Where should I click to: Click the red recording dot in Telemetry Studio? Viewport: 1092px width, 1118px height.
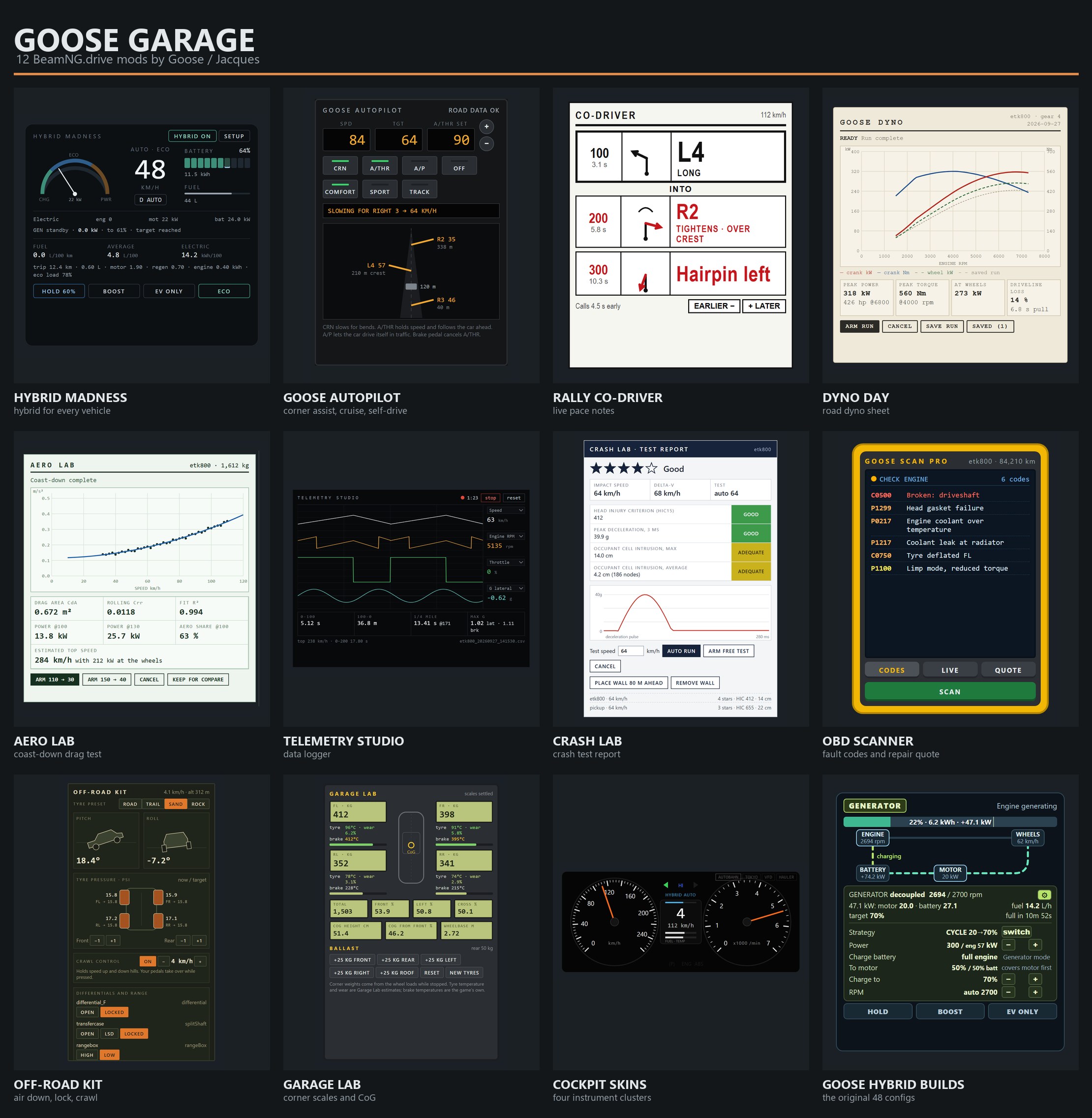click(x=462, y=497)
